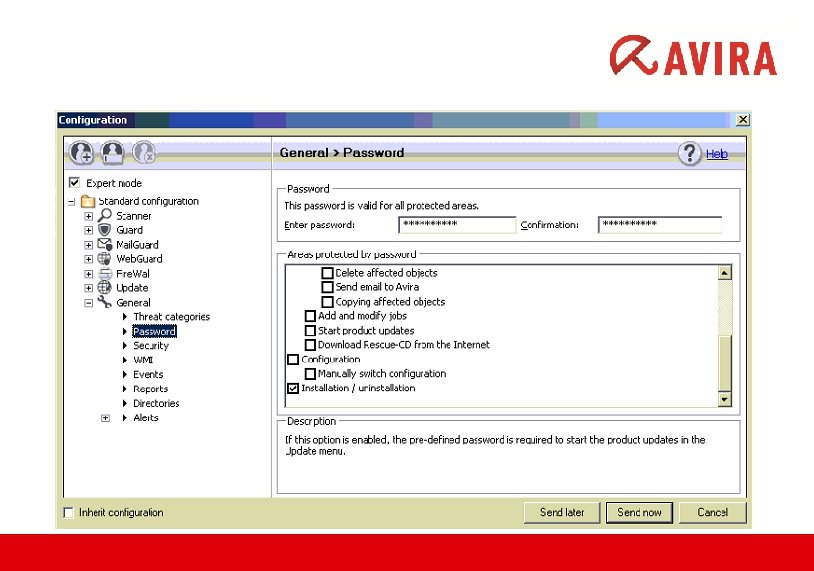Open the Events settings item
This screenshot has height=571, width=814.
click(x=148, y=374)
